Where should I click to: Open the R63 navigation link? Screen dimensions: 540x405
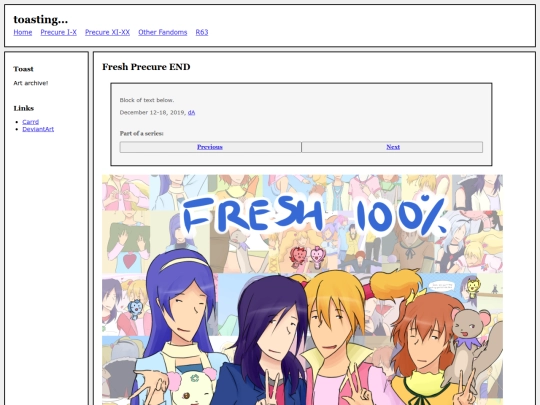[x=202, y=32]
